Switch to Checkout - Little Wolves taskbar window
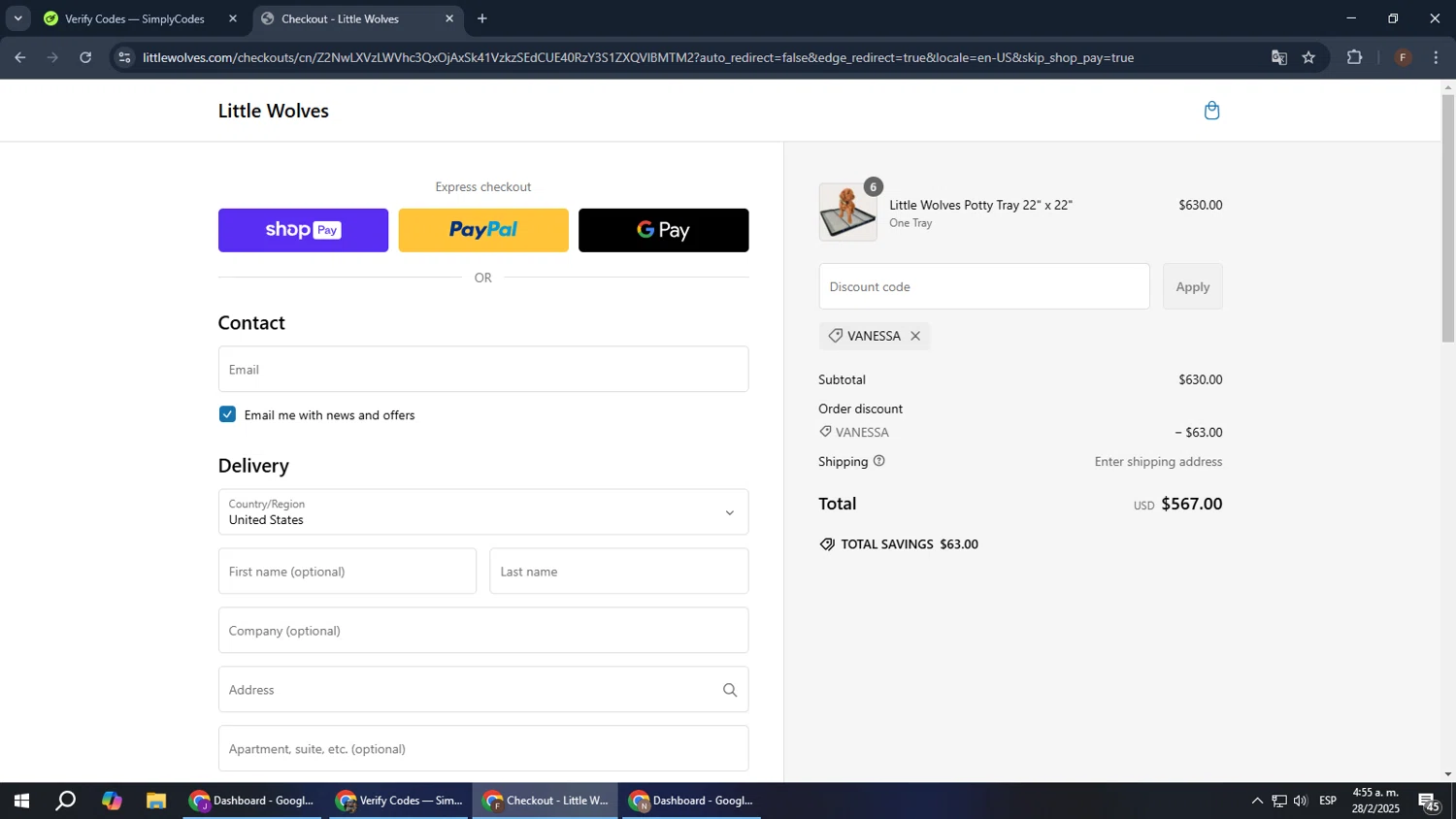Image resolution: width=1456 pixels, height=819 pixels. 546,801
